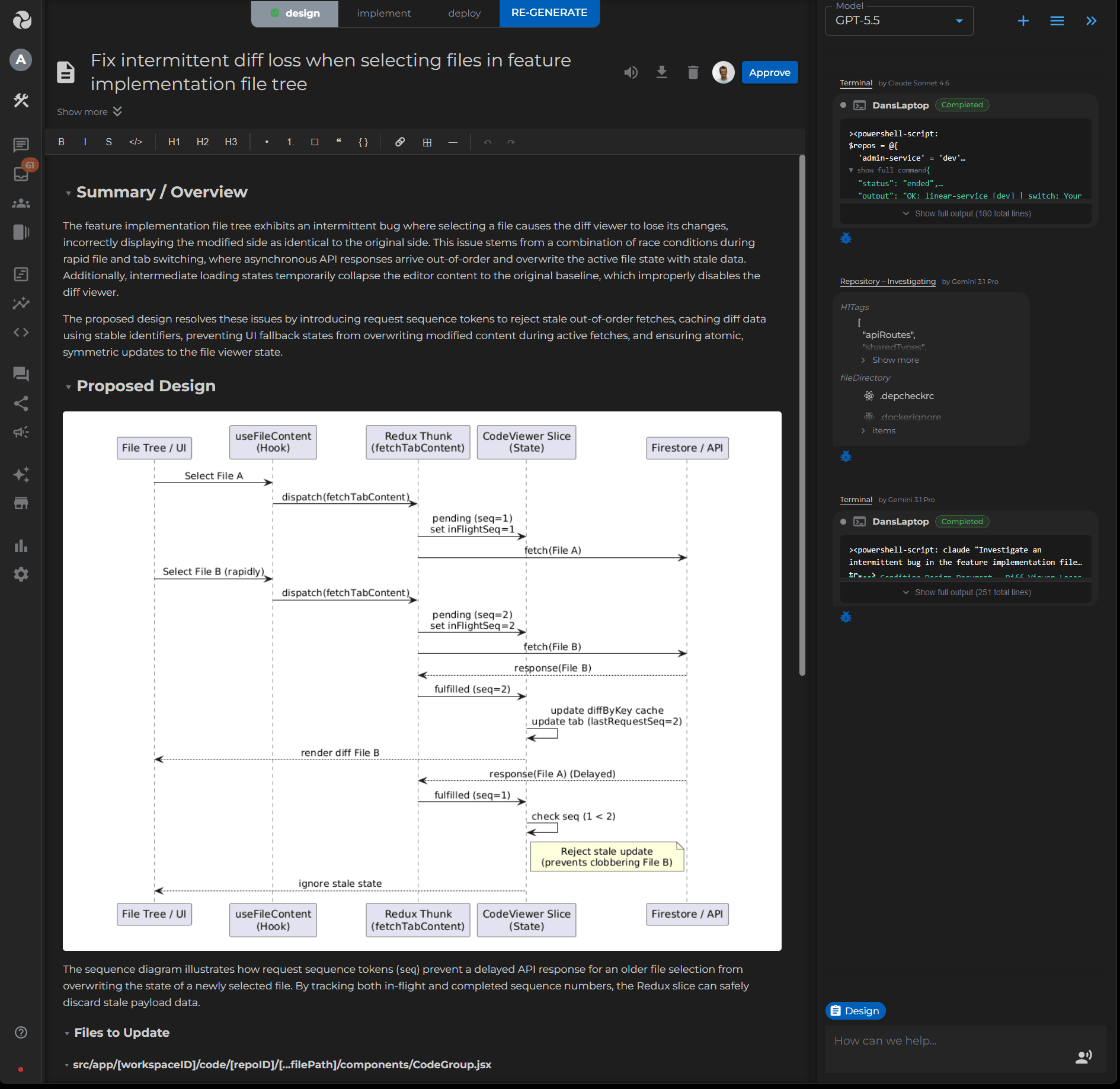Click the download document icon
Screen dimensions: 1120x1089
662,72
